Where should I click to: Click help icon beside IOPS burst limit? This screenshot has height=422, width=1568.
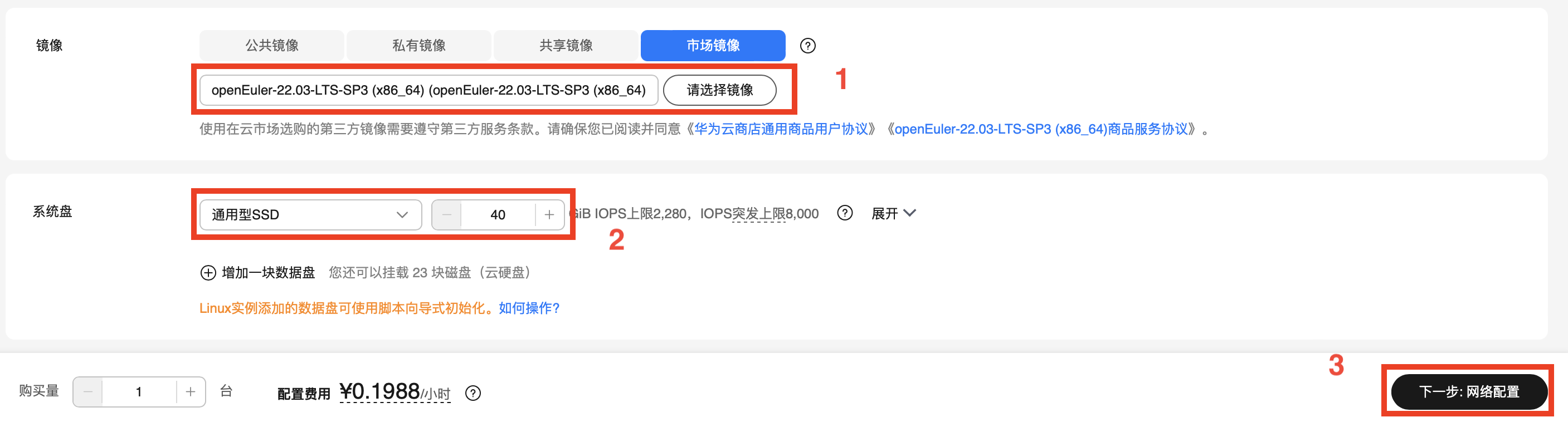pyautogui.click(x=844, y=213)
